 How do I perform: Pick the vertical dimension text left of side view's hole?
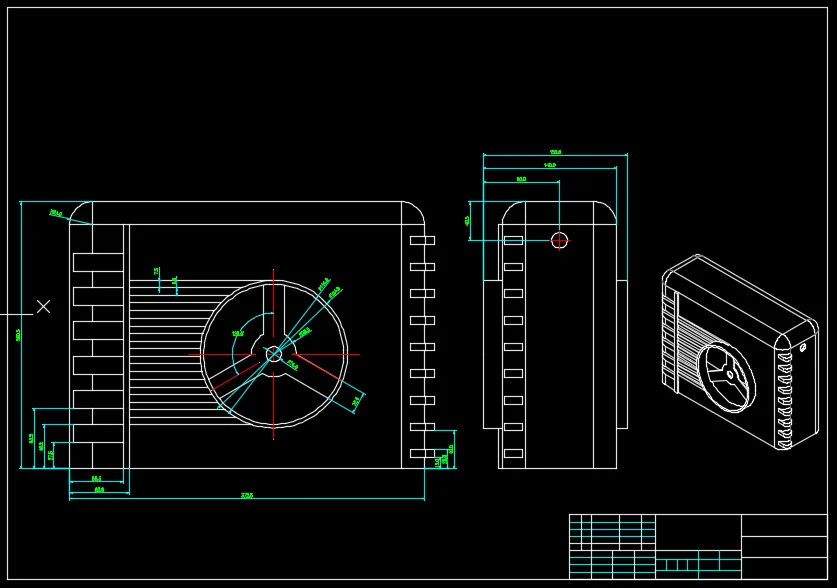pyautogui.click(x=467, y=220)
